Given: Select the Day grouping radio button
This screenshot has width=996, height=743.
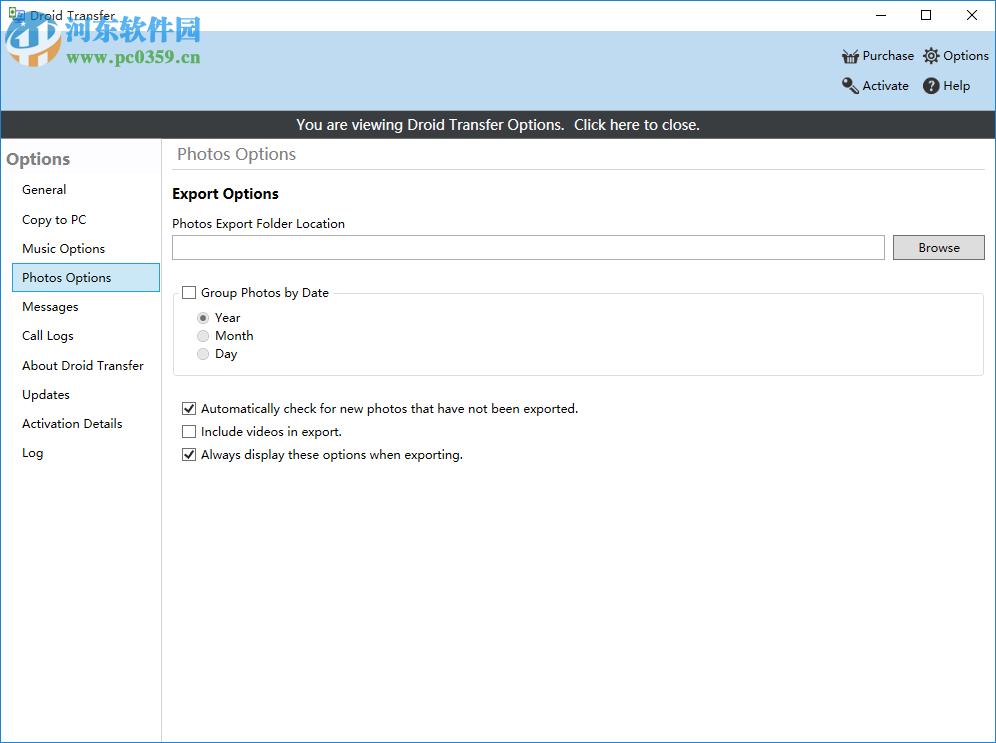Looking at the screenshot, I should [203, 354].
